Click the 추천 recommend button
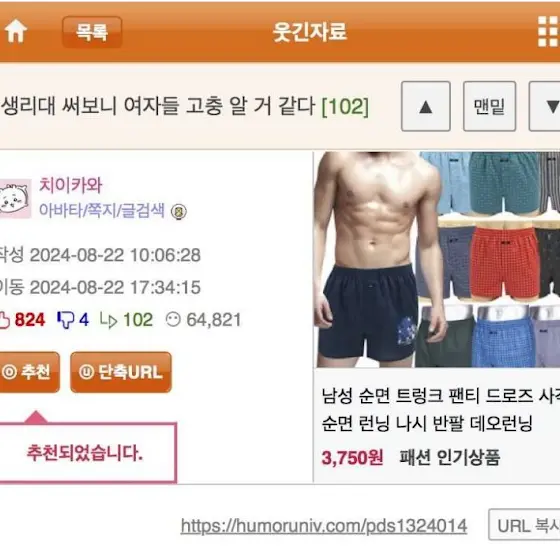Viewport: 560px width, 560px height. tap(29, 372)
